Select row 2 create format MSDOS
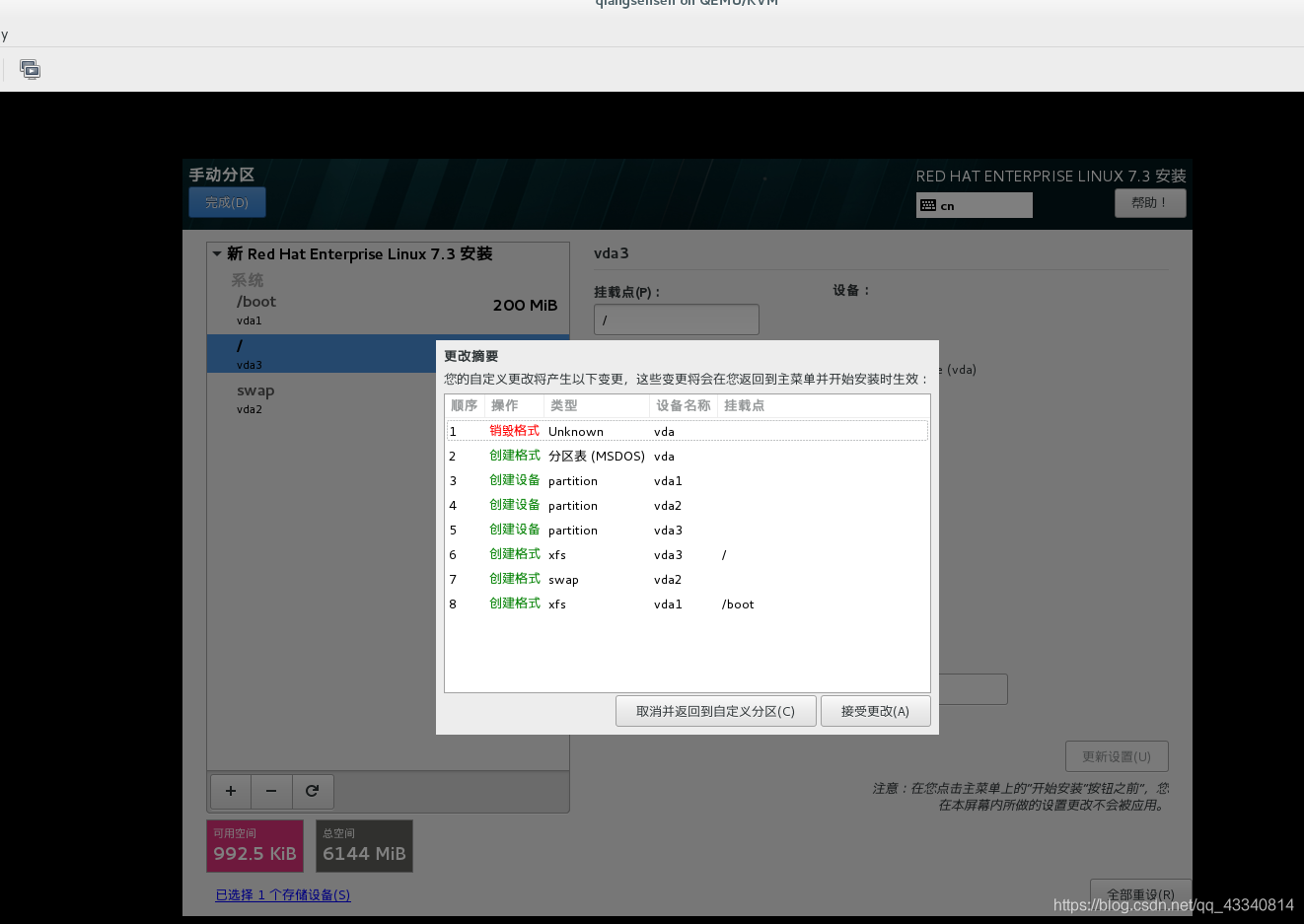The height and width of the screenshot is (924, 1304). (x=688, y=456)
